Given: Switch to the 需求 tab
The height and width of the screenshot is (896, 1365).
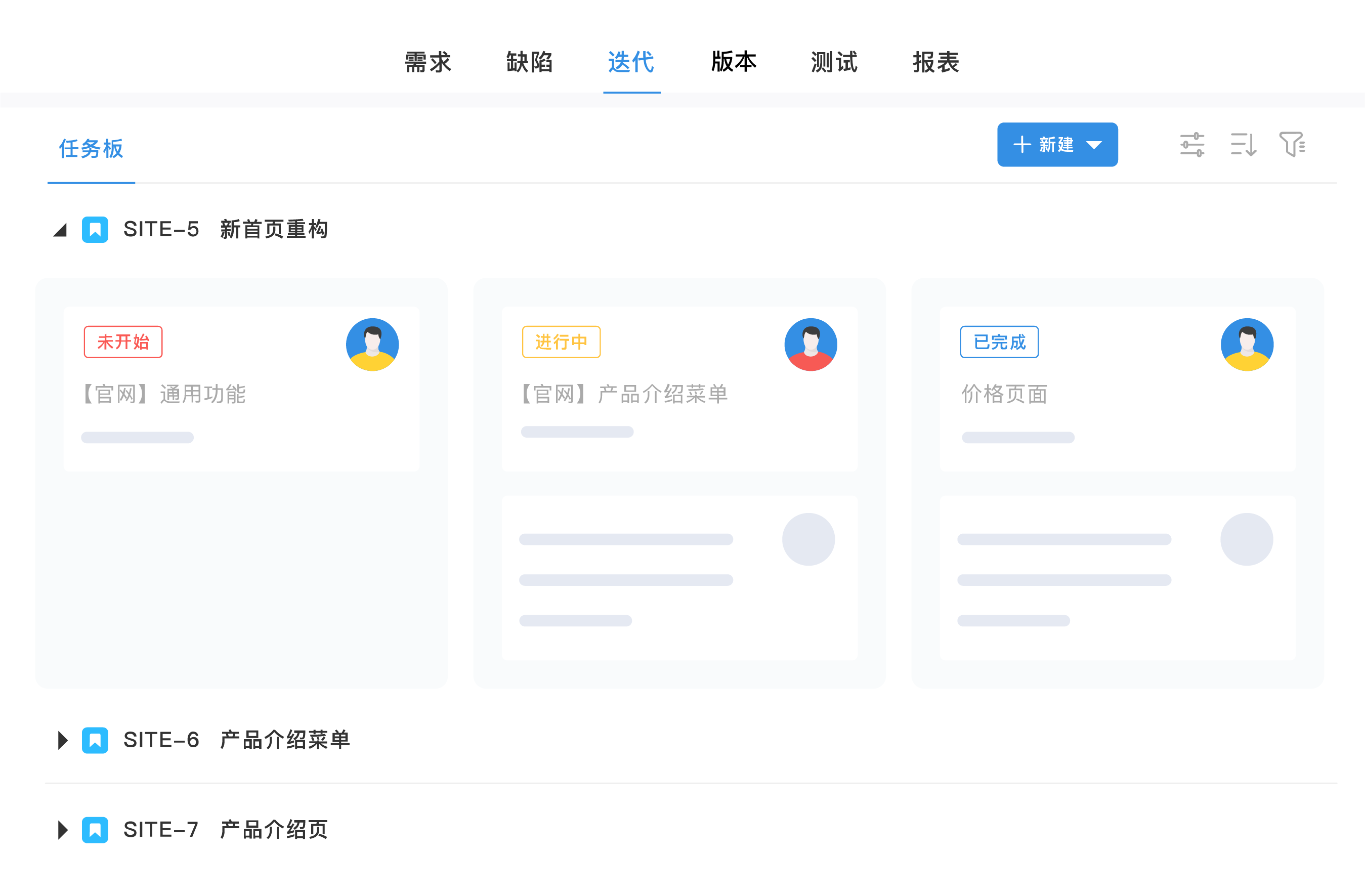Looking at the screenshot, I should [x=428, y=62].
